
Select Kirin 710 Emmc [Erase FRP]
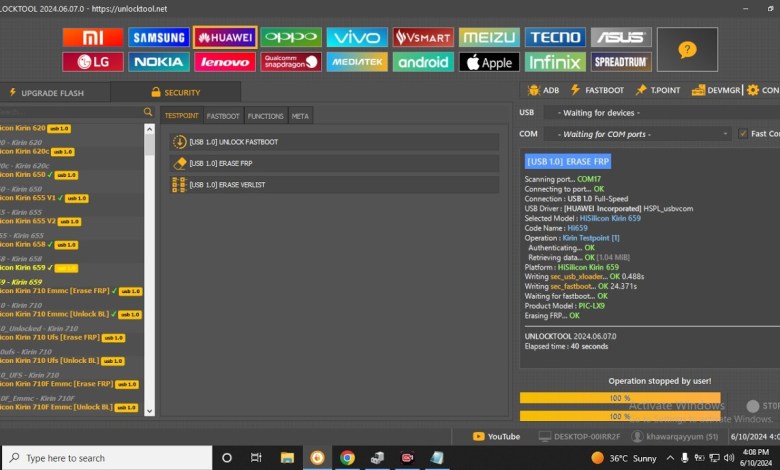click(x=71, y=291)
